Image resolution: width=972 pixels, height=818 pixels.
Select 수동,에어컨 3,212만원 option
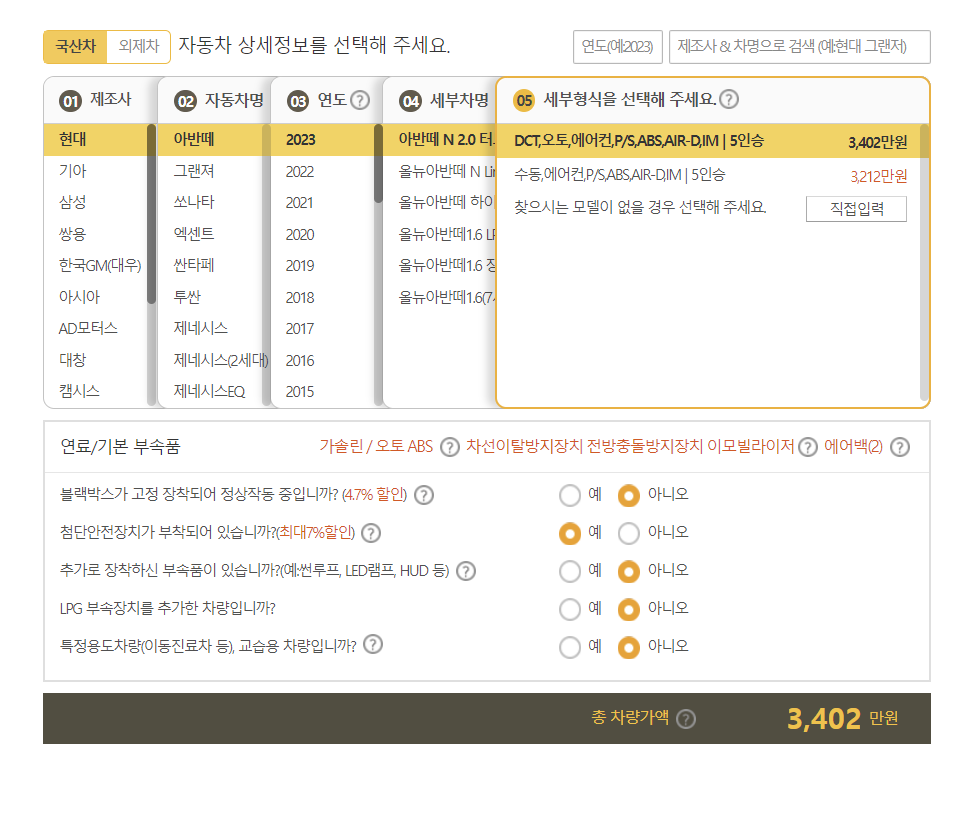click(x=709, y=175)
